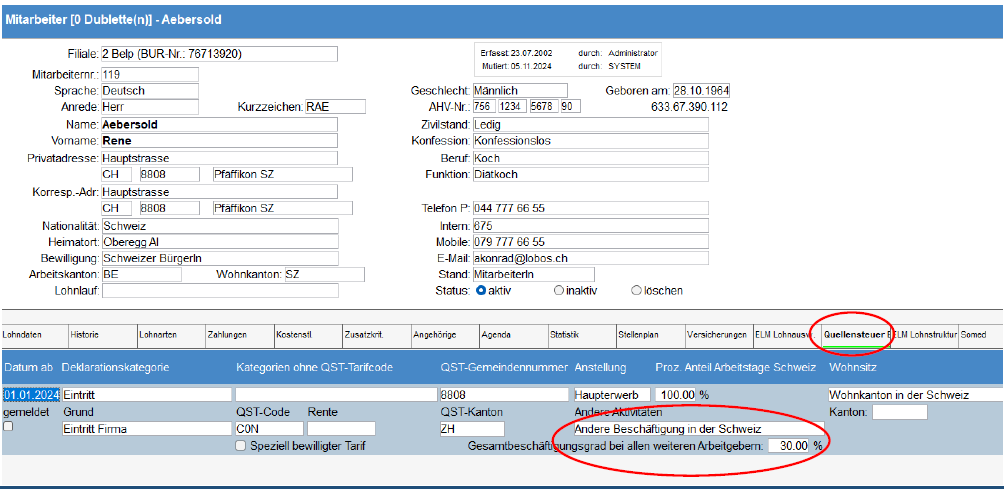1007x495 pixels.
Task: Click the E-Mail field
Action: pos(590,258)
